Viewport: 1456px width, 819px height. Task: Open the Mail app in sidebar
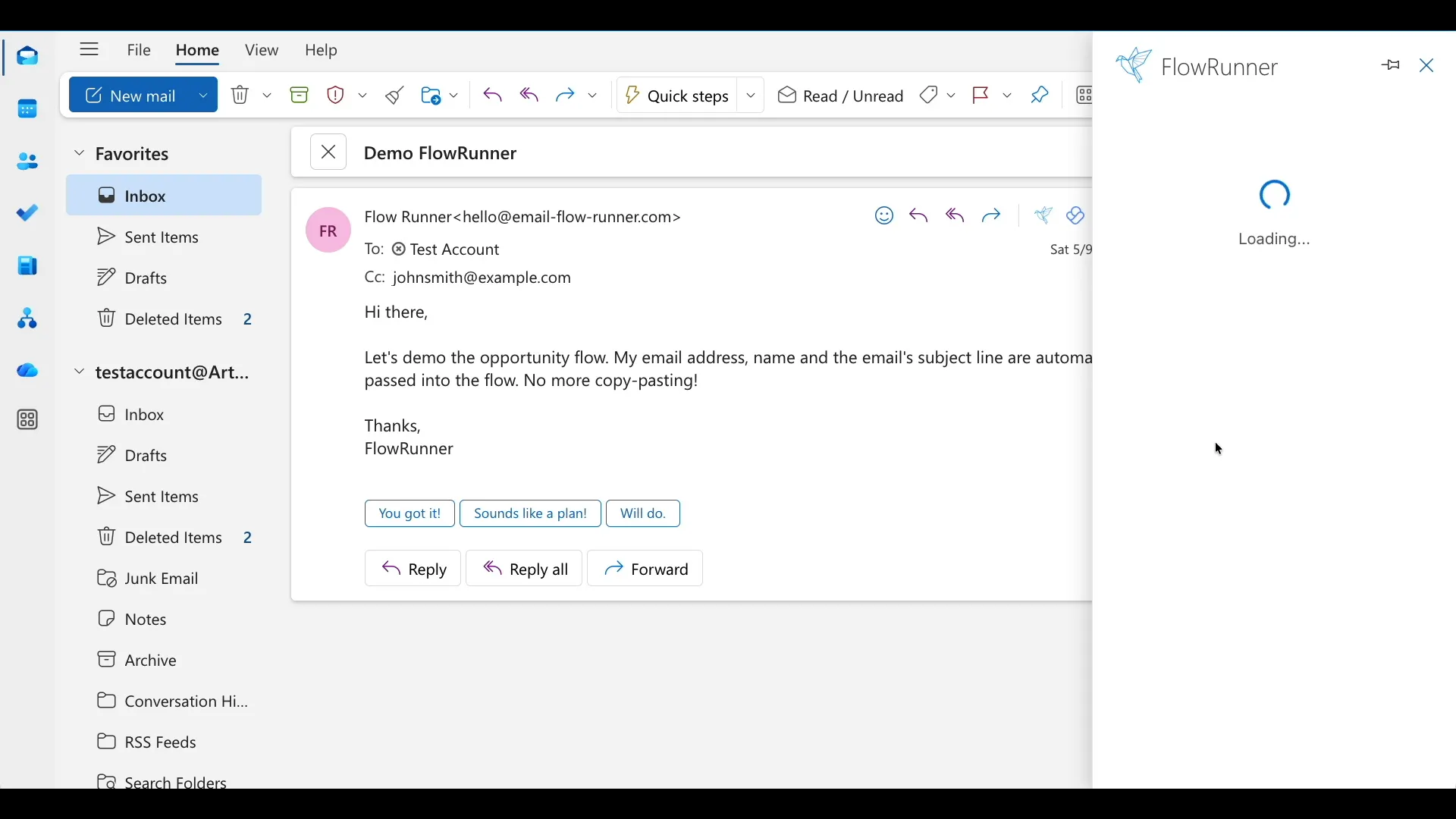(28, 57)
